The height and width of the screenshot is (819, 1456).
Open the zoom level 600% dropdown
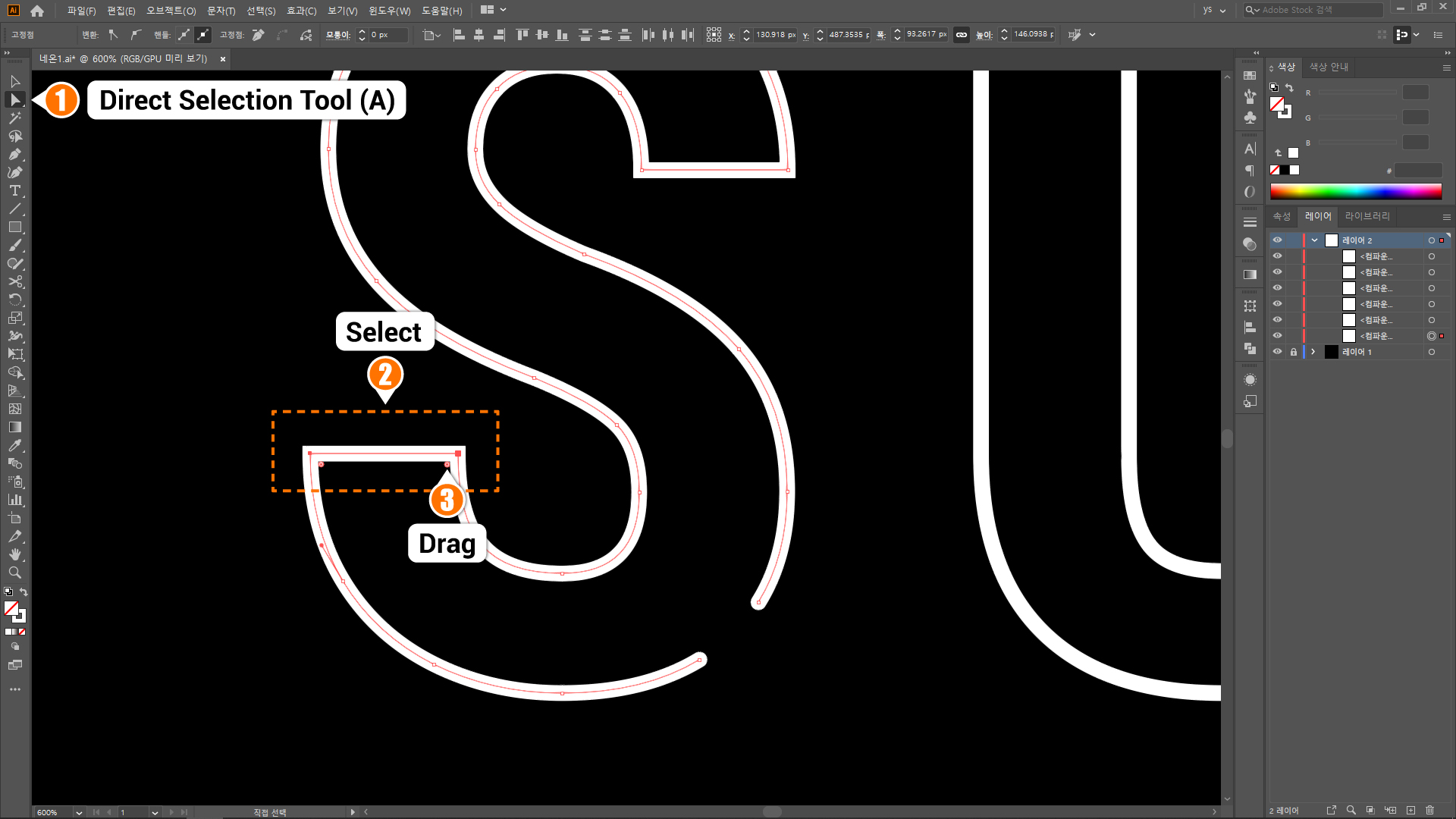pos(79,812)
